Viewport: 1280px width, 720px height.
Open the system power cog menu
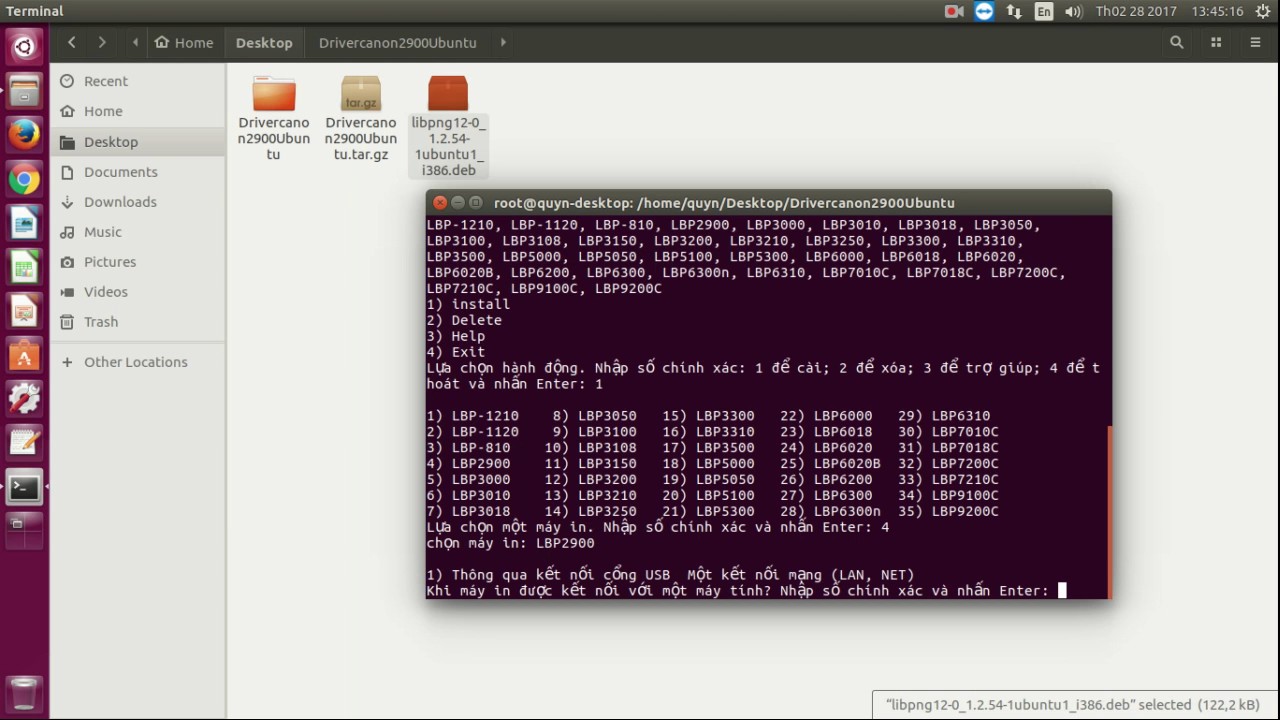coord(1262,11)
